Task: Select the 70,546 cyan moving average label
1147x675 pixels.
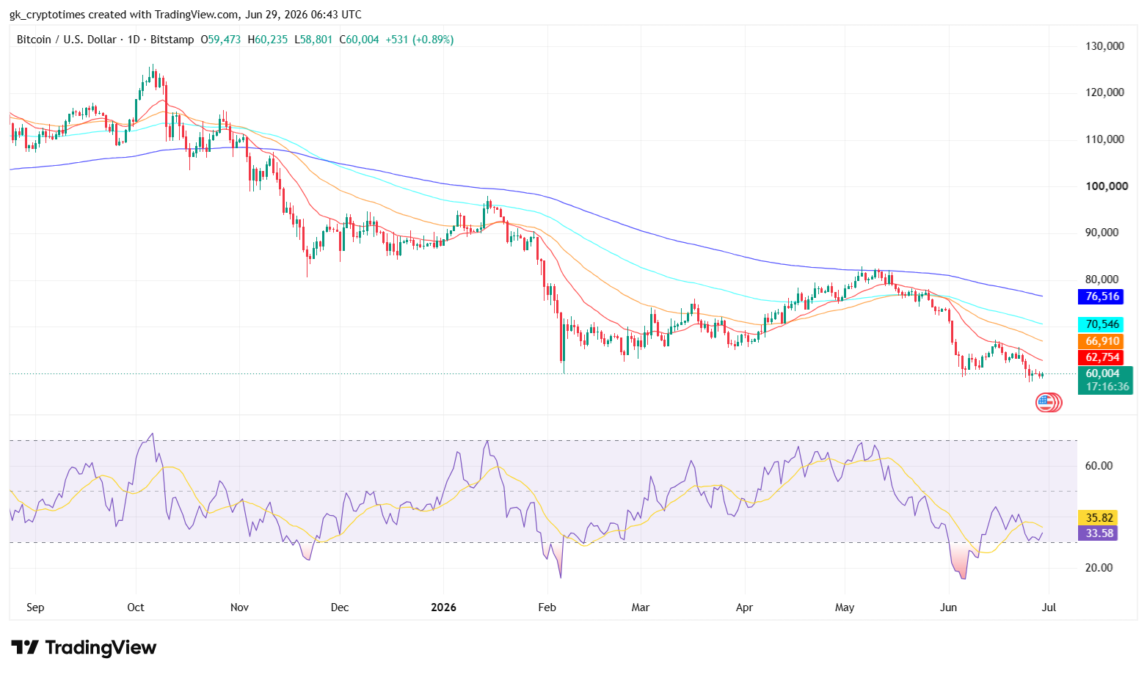Action: click(1102, 324)
